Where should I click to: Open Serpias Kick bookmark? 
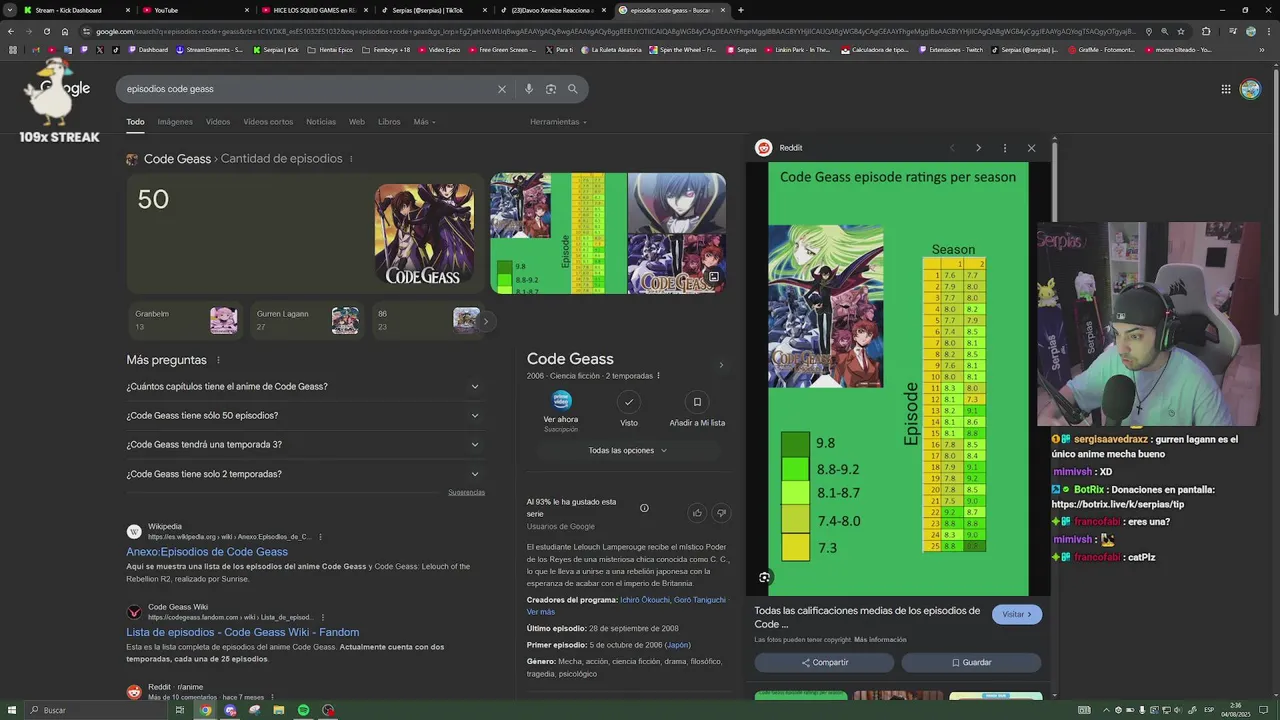[x=276, y=49]
